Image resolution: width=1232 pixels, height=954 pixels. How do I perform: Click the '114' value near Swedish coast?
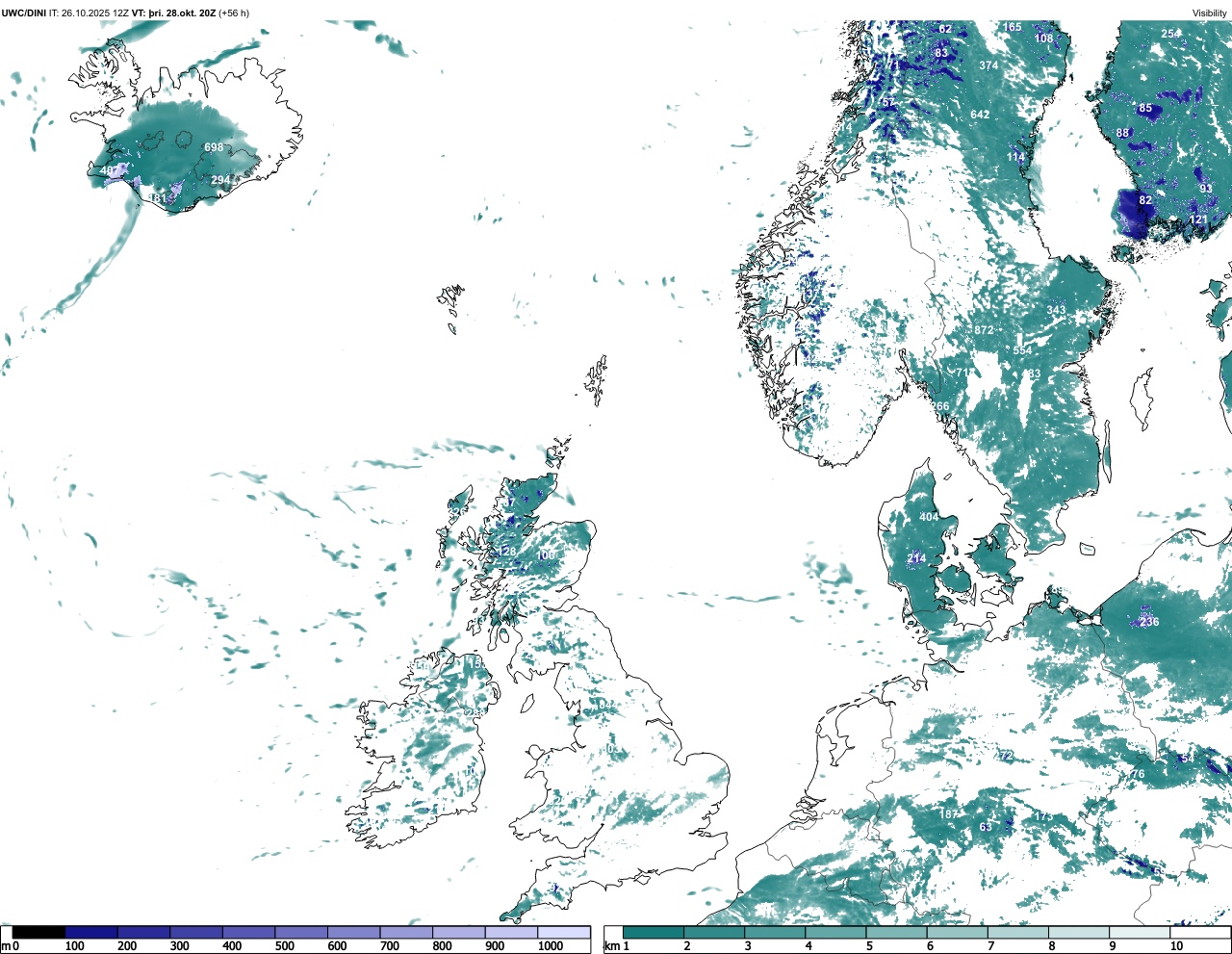[1016, 157]
